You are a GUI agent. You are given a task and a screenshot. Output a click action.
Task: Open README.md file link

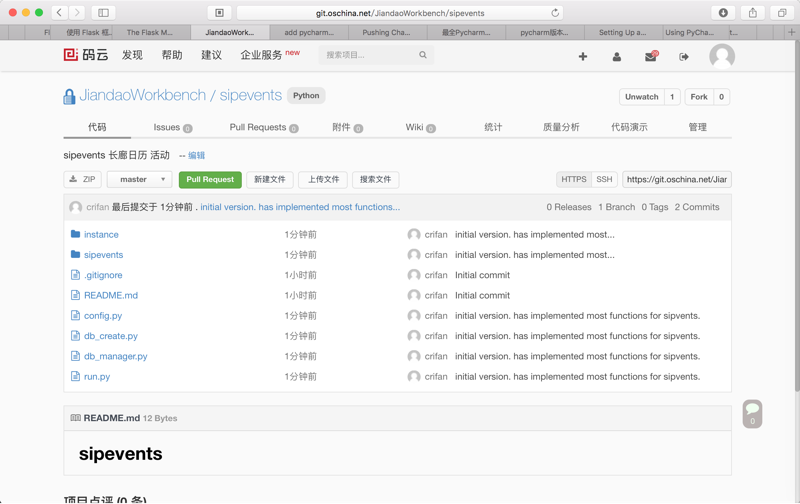point(111,295)
